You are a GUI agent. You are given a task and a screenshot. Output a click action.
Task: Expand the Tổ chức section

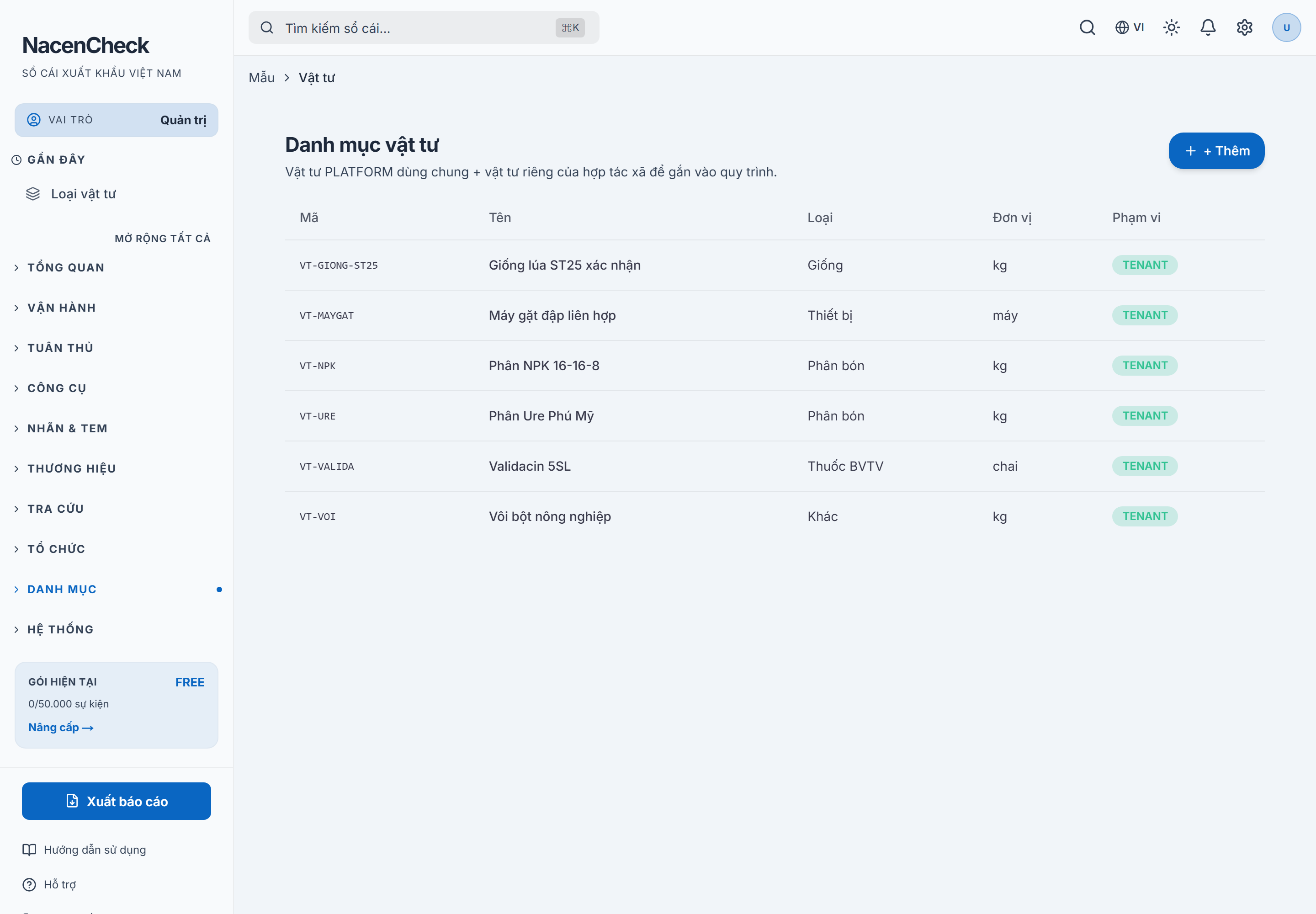116,549
